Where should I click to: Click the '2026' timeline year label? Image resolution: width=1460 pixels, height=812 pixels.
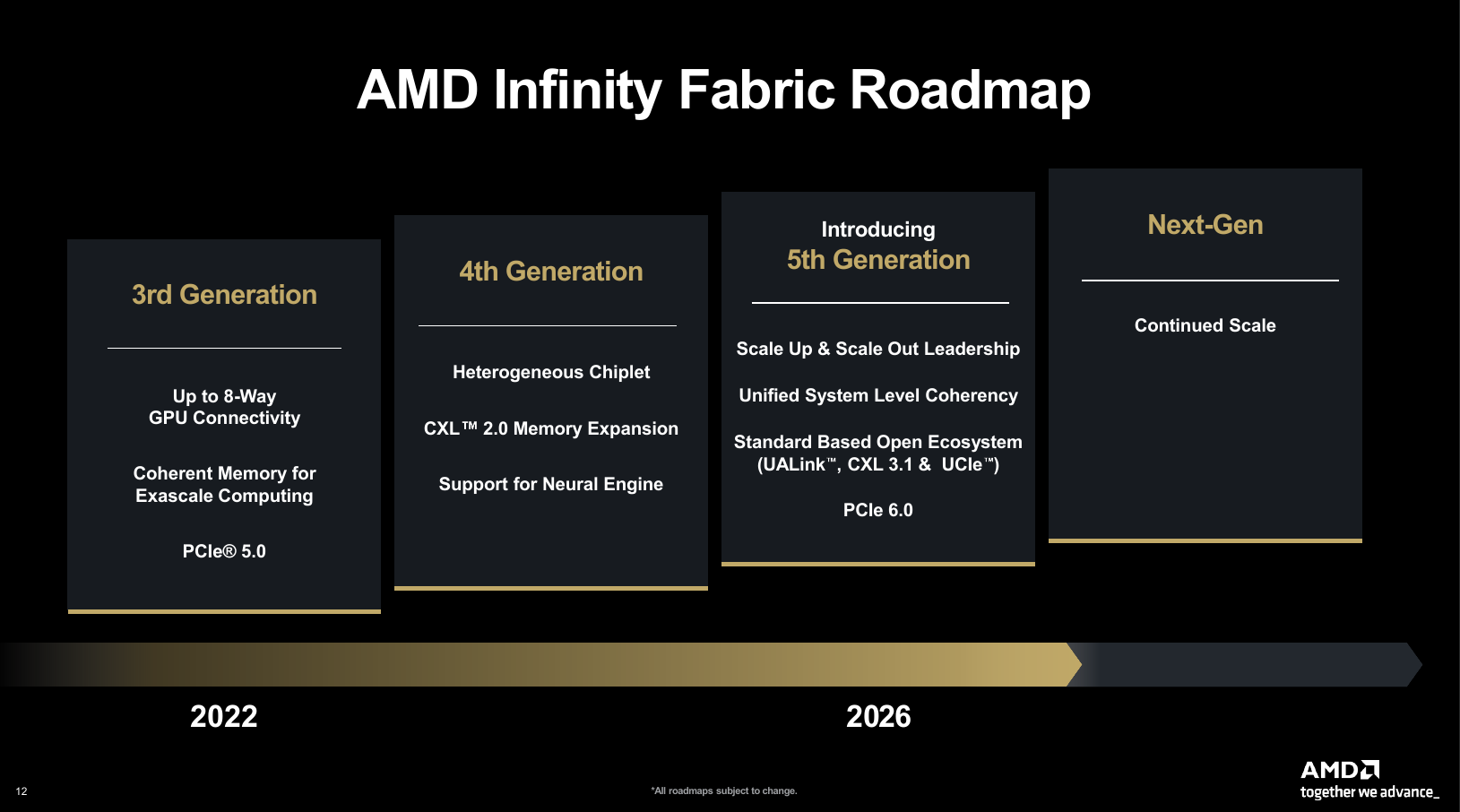(878, 716)
